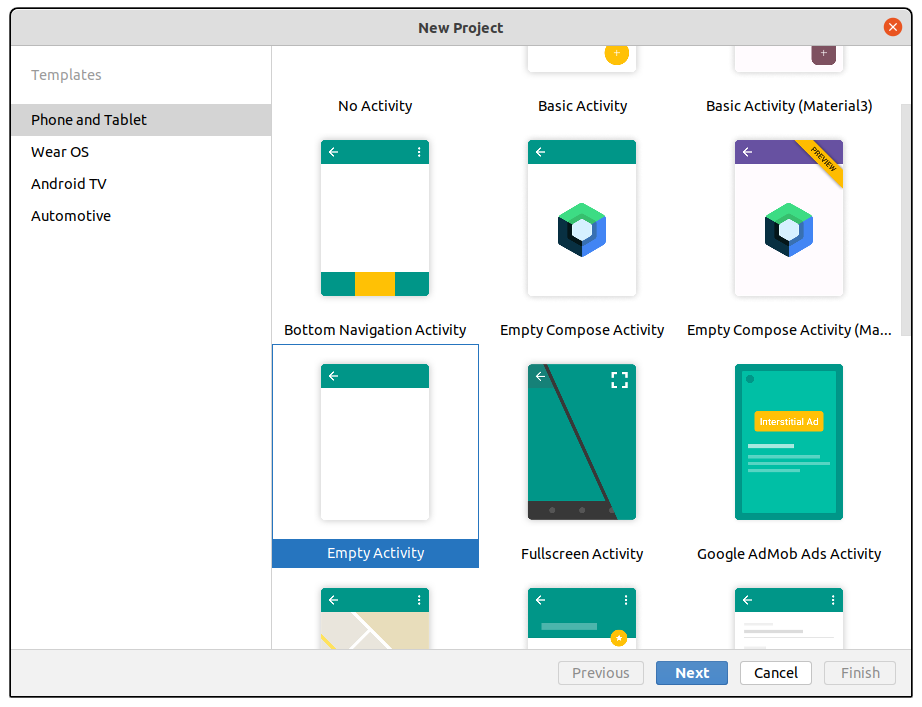922x707 pixels.
Task: Select the template thumbnail with yellow star button
Action: coord(582,618)
